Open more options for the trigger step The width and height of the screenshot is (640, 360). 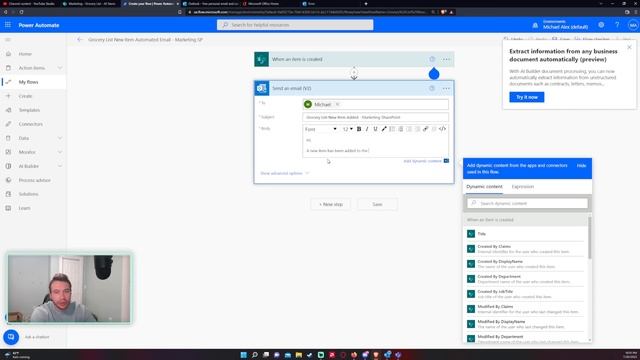pyautogui.click(x=446, y=59)
